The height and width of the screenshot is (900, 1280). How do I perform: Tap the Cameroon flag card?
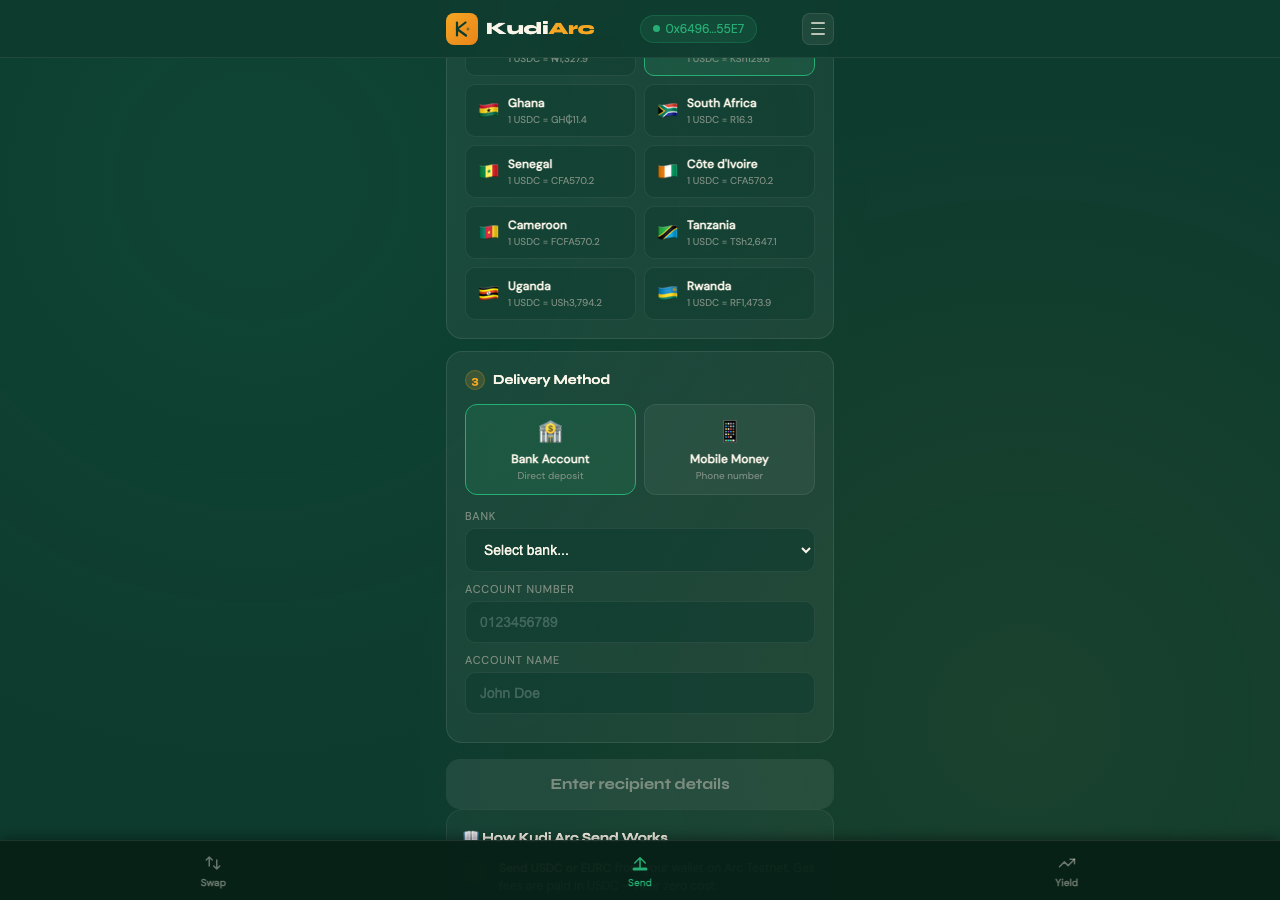tap(550, 232)
